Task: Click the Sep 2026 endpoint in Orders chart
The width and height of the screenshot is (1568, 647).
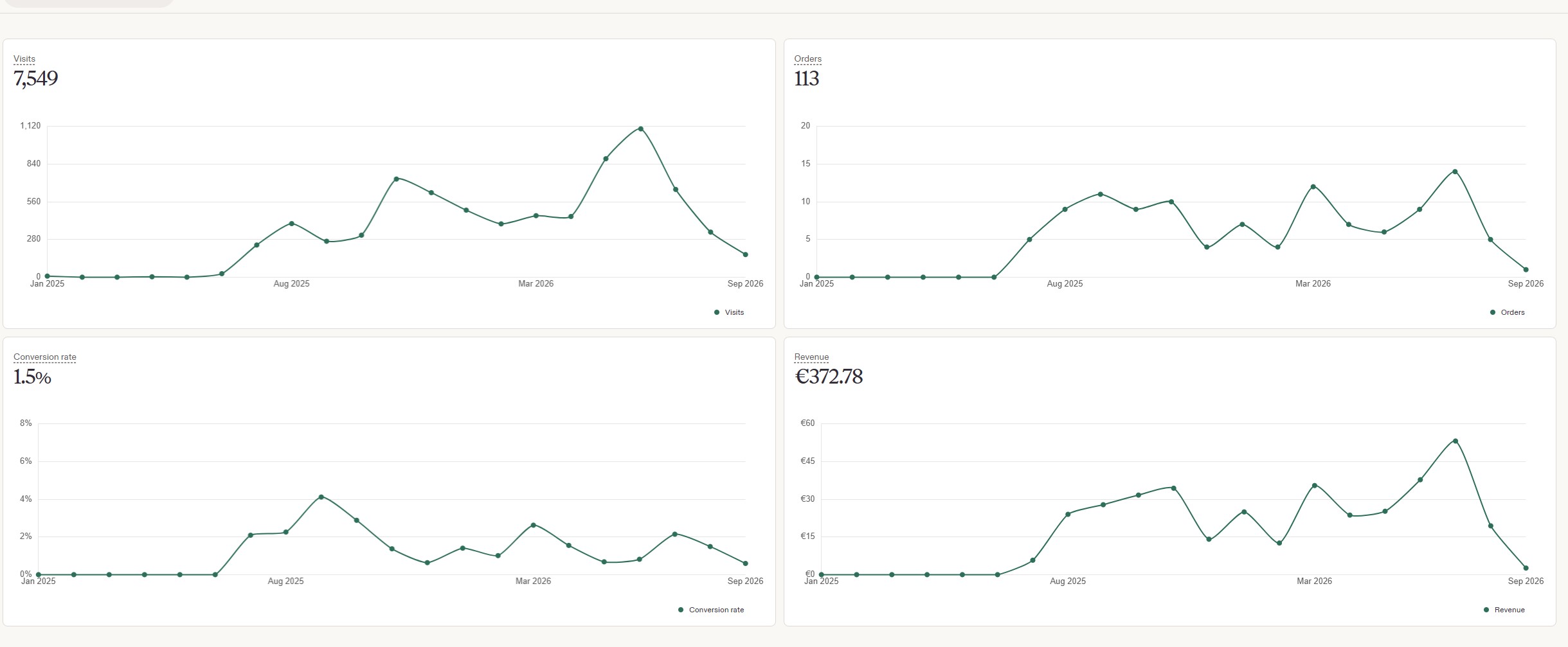Action: [1526, 270]
